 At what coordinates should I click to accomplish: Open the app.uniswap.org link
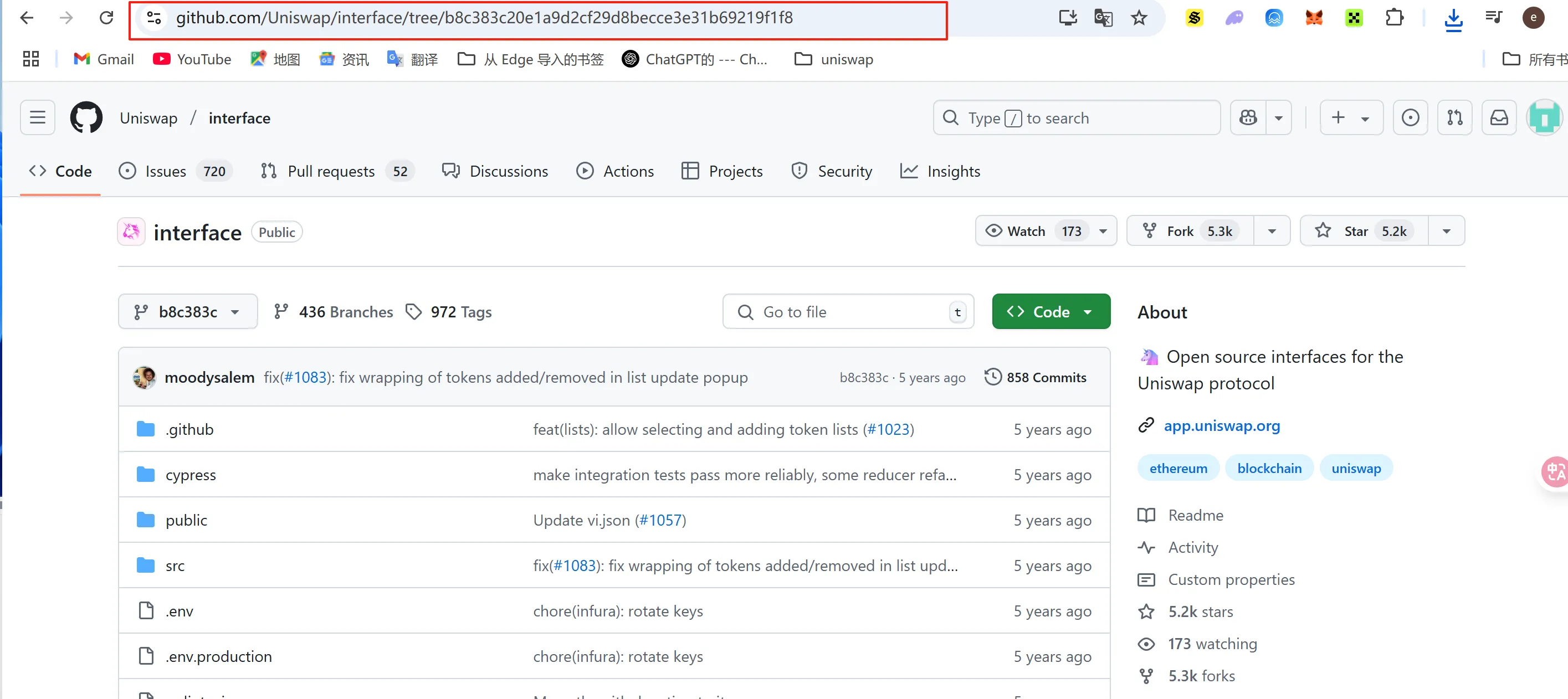click(x=1221, y=425)
